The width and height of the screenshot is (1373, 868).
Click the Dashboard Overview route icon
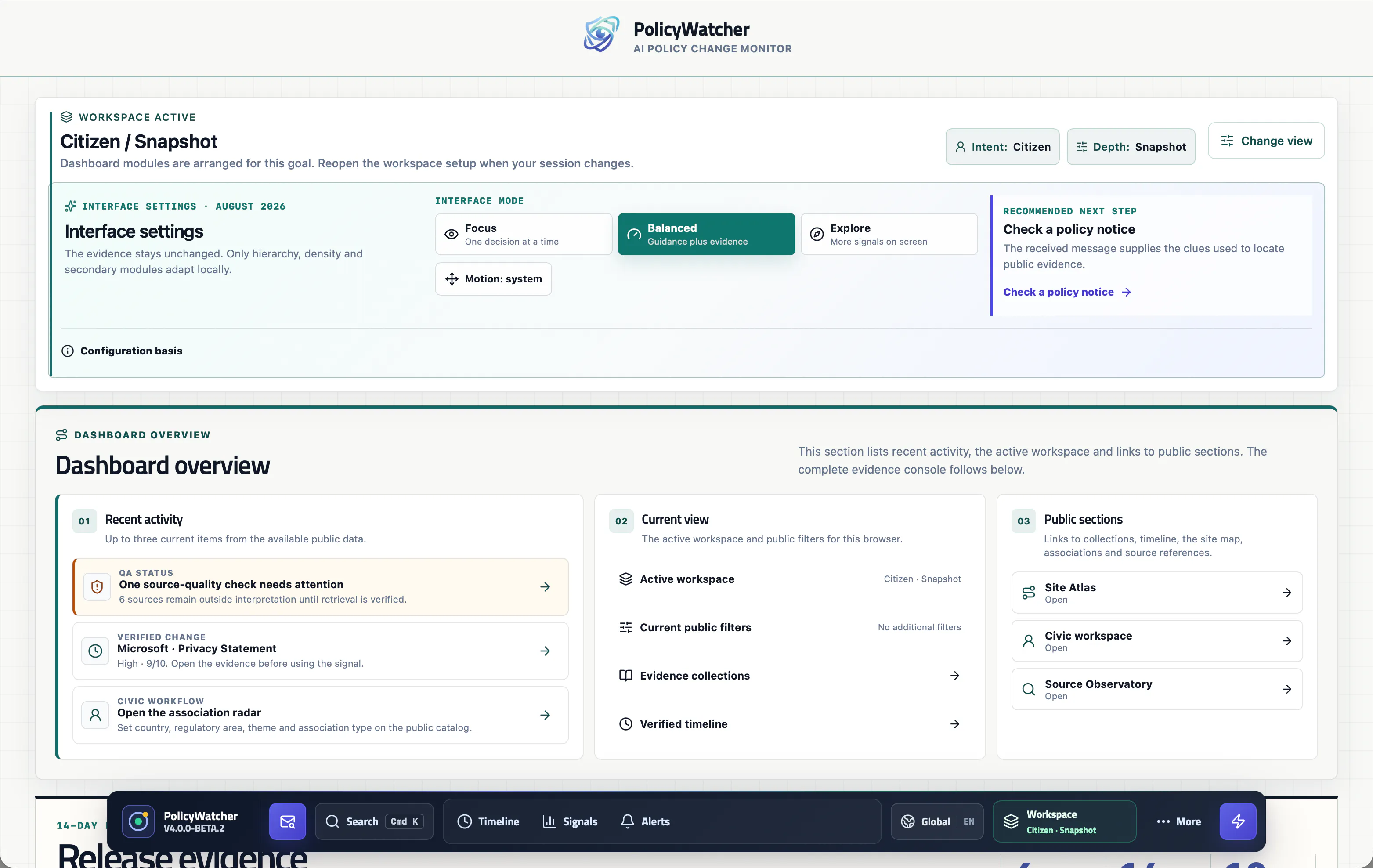coord(61,434)
